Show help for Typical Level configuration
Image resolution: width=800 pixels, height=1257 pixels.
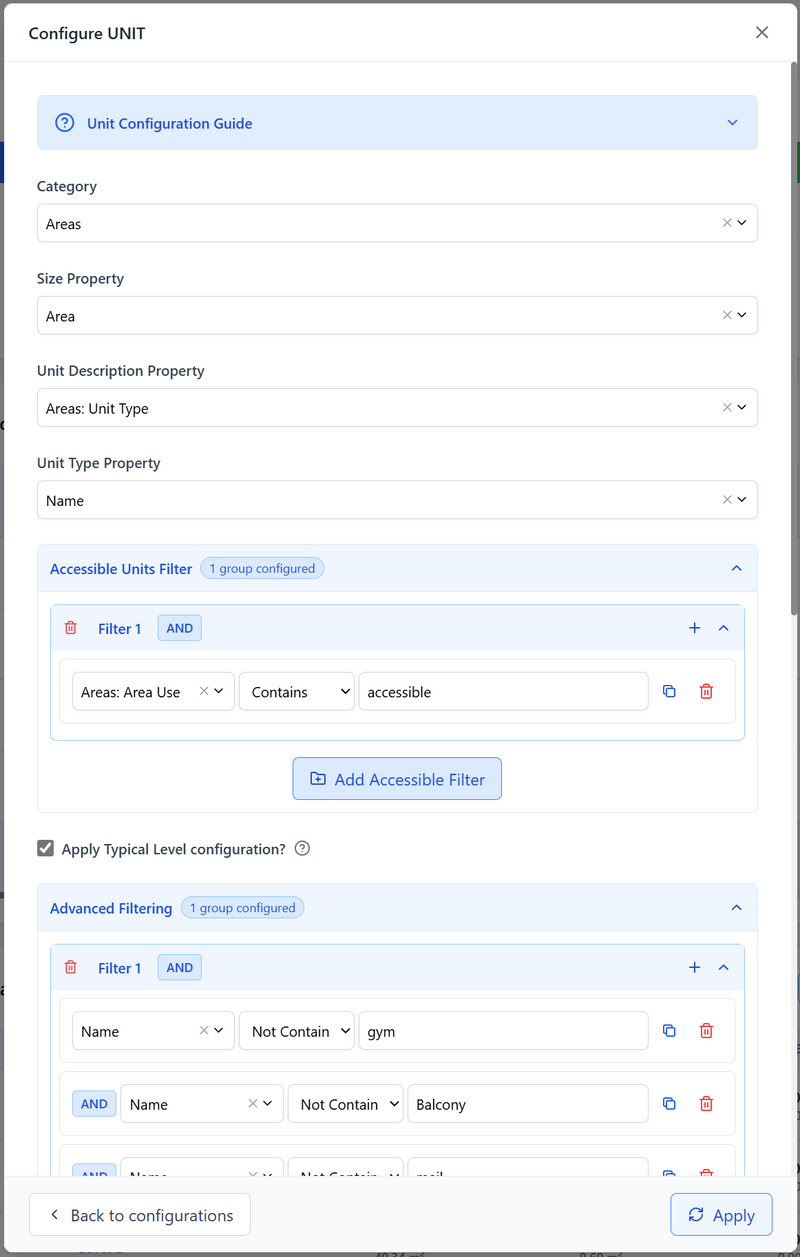pos(302,849)
